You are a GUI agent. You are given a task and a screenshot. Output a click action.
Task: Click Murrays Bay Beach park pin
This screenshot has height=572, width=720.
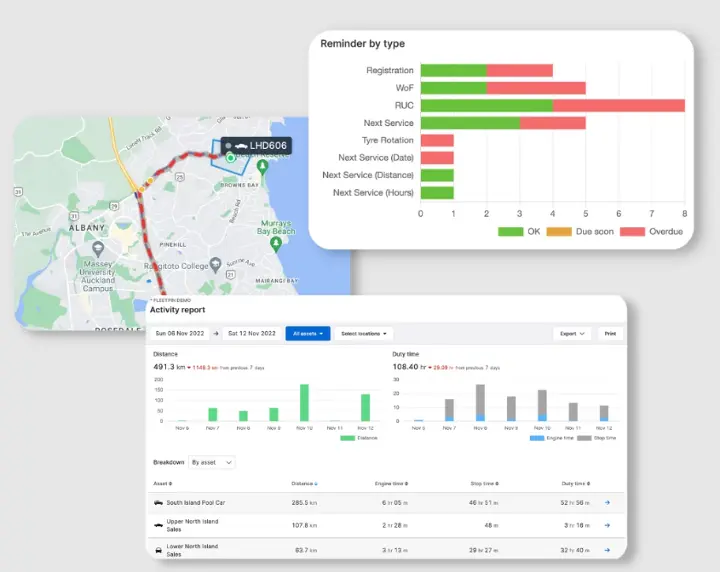click(276, 245)
